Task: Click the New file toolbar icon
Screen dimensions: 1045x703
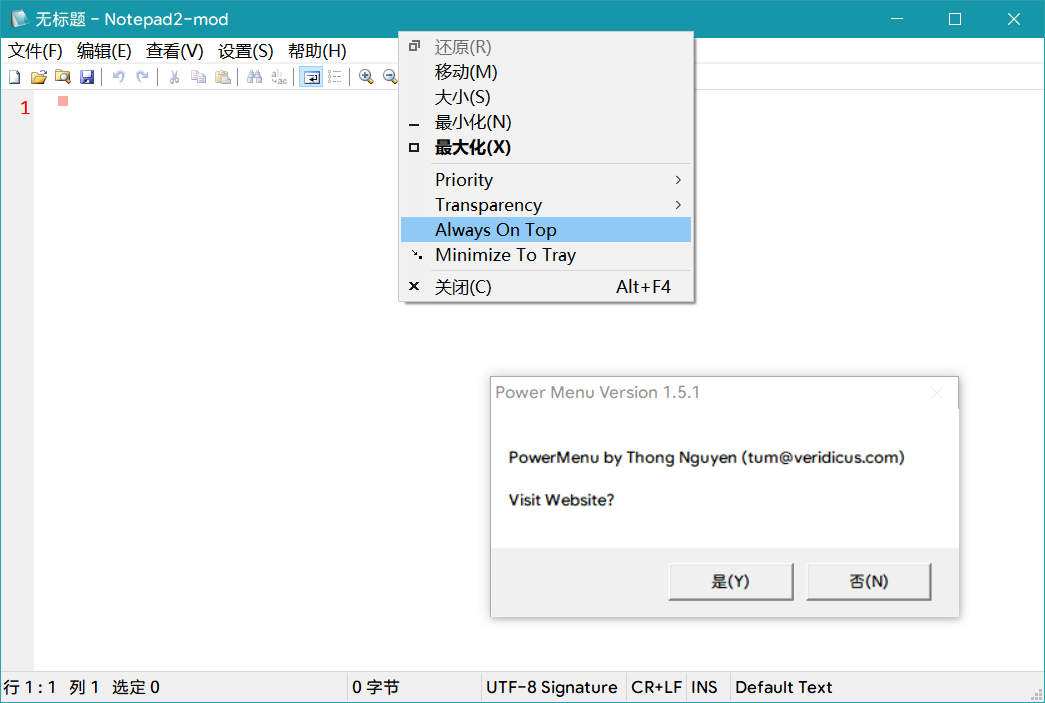Action: [x=14, y=77]
